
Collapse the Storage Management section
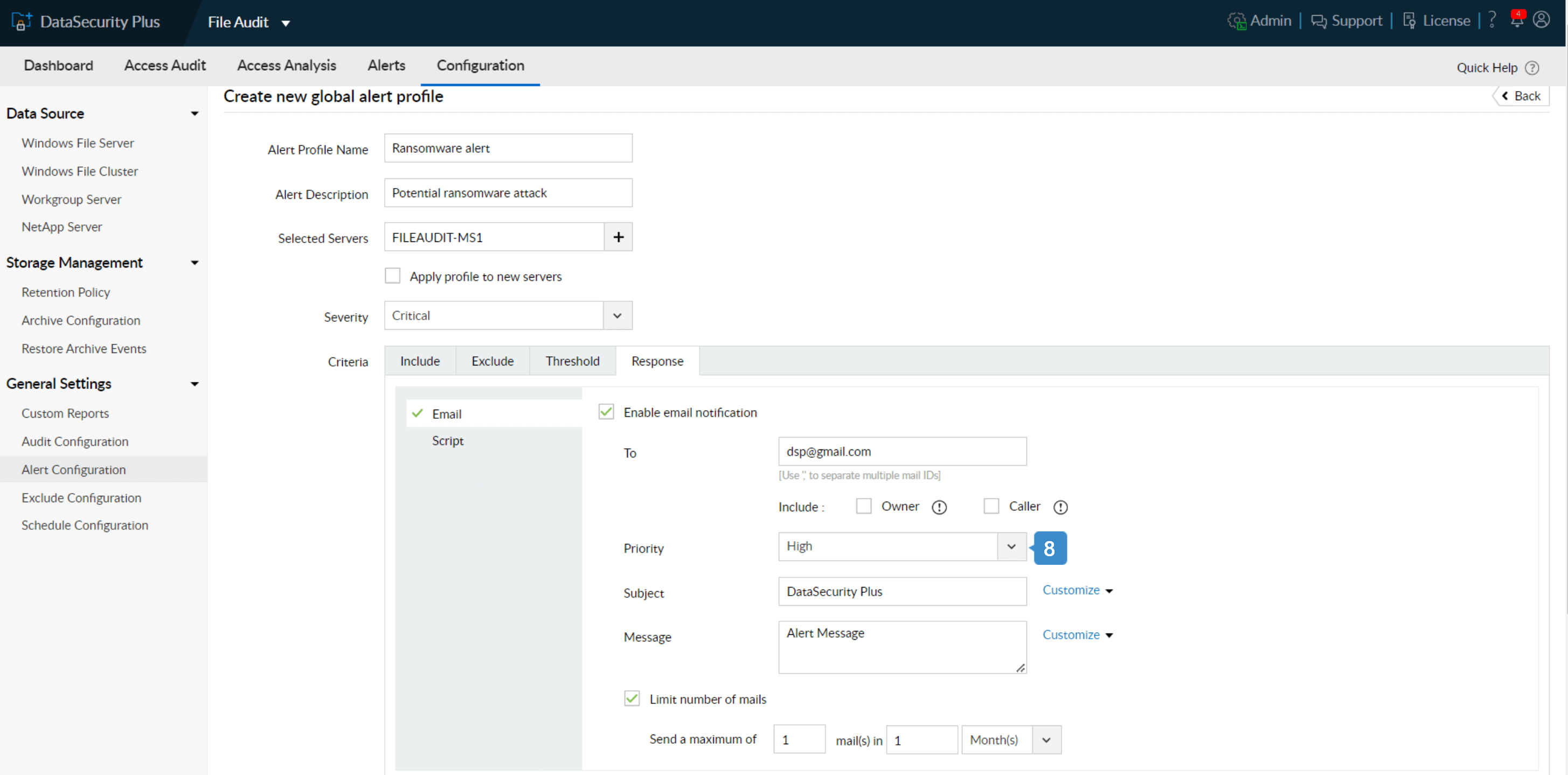[194, 262]
